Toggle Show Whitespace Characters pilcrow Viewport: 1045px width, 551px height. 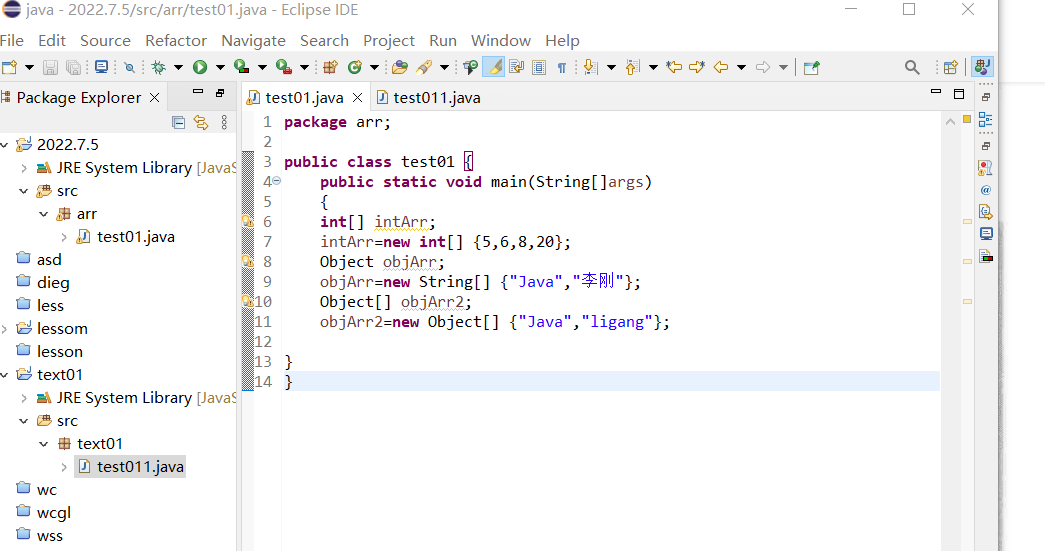pyautogui.click(x=562, y=67)
